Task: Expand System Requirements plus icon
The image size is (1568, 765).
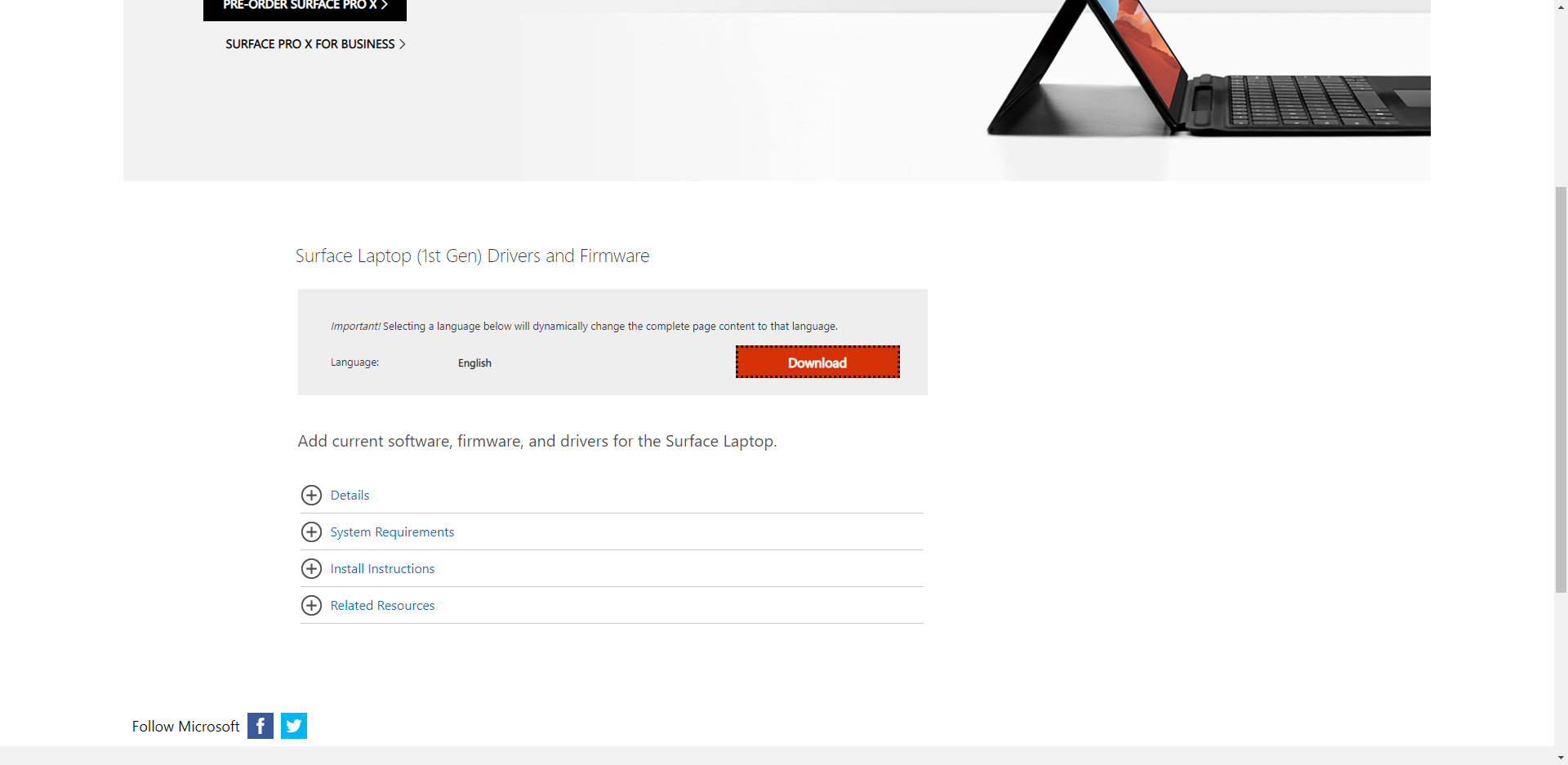Action: click(311, 532)
